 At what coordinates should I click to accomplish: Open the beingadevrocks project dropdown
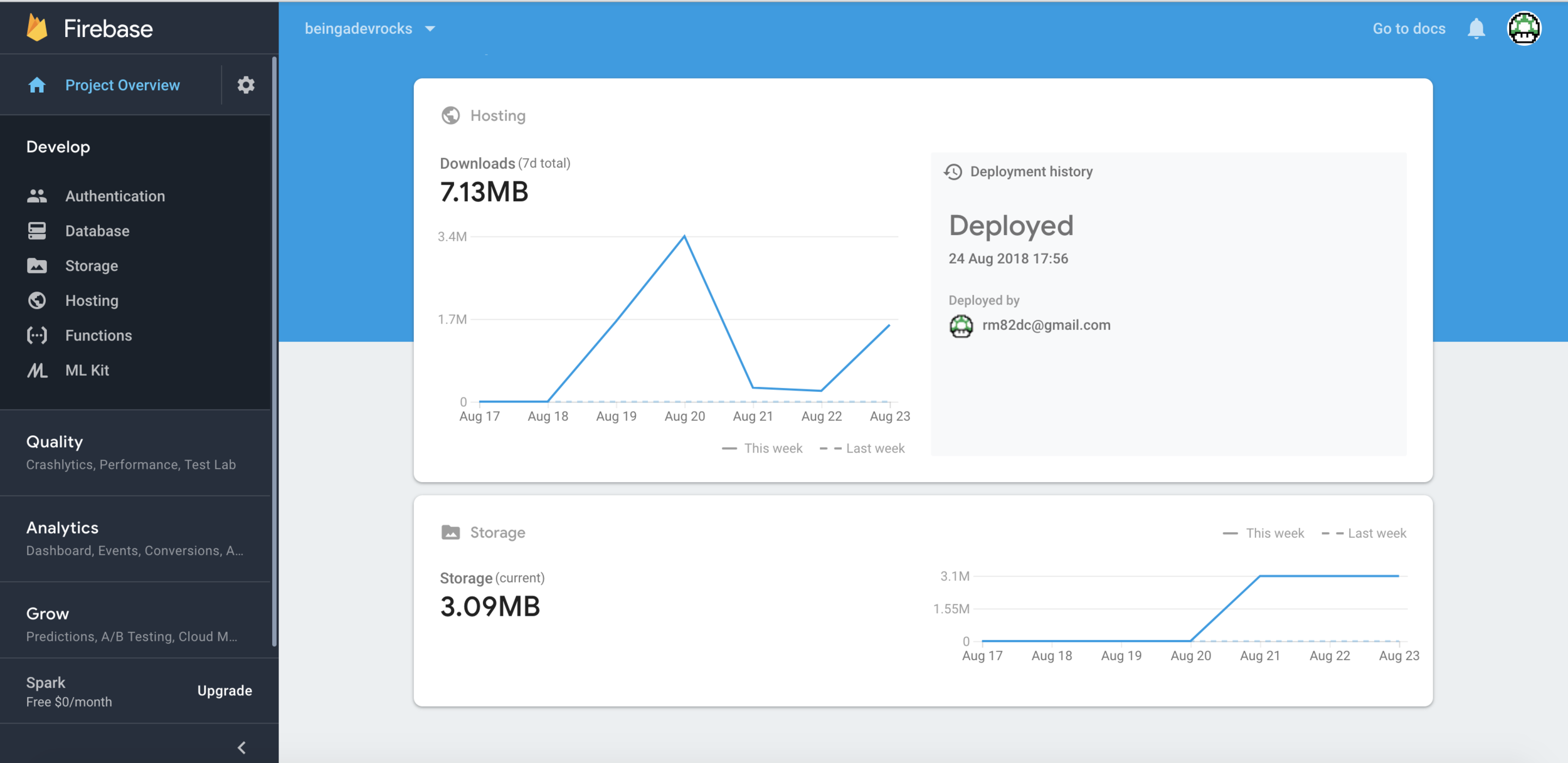coord(369,29)
